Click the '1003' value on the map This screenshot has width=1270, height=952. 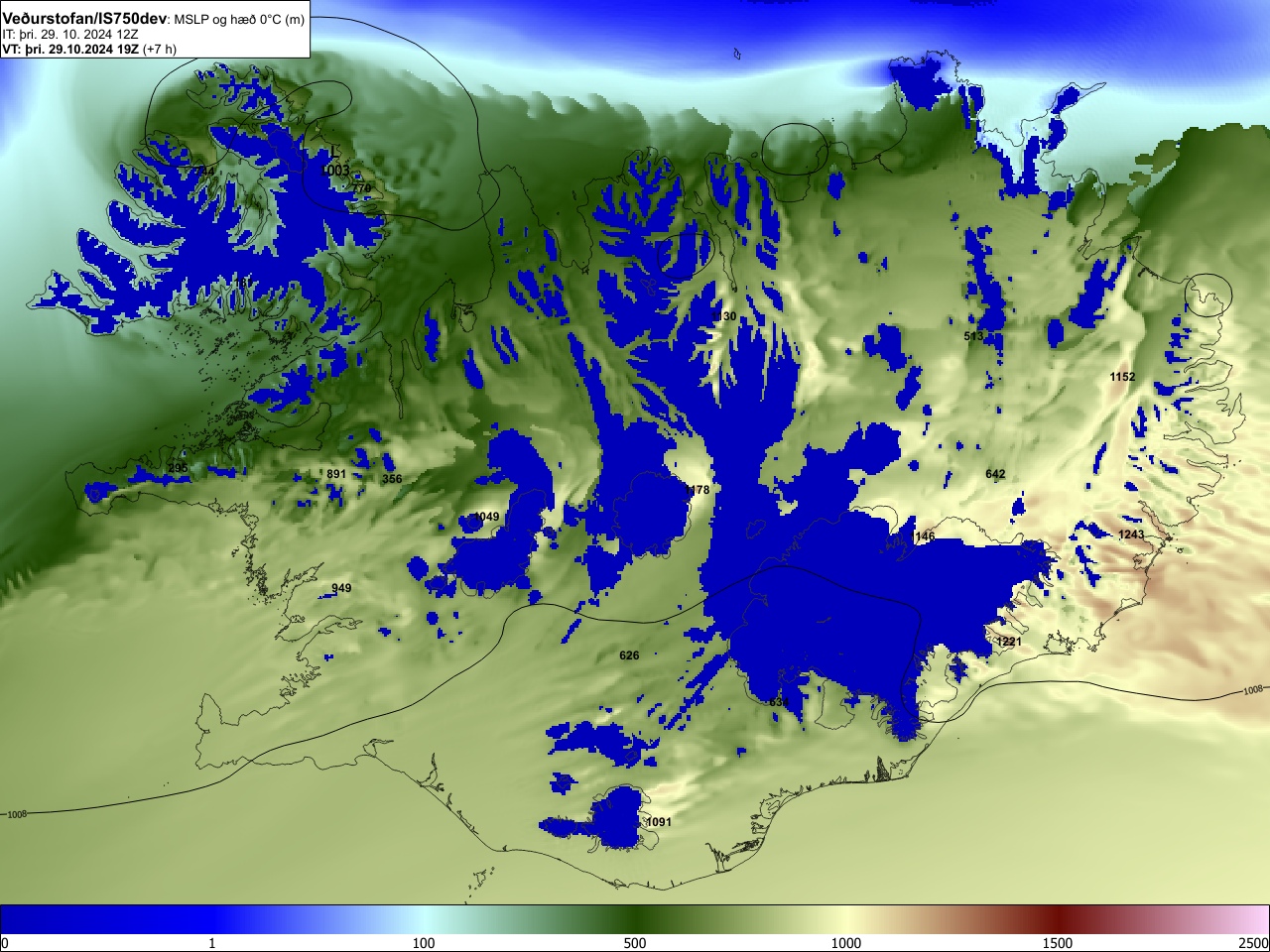[335, 171]
